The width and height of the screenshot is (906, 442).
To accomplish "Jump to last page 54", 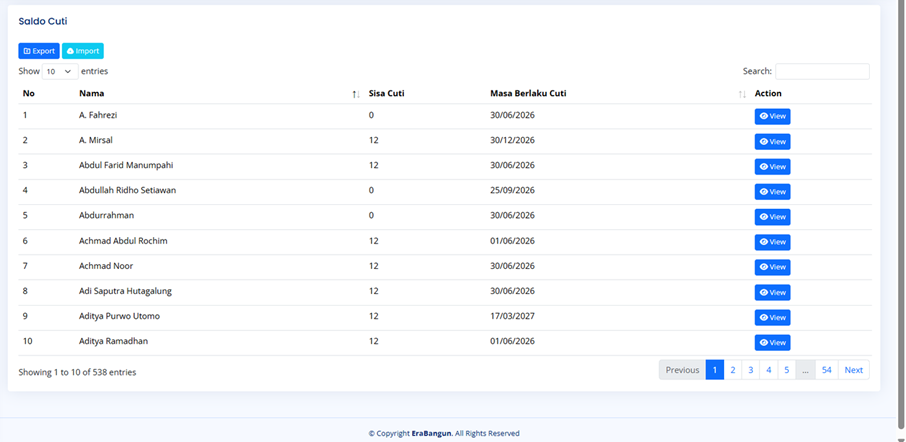I will tap(827, 370).
